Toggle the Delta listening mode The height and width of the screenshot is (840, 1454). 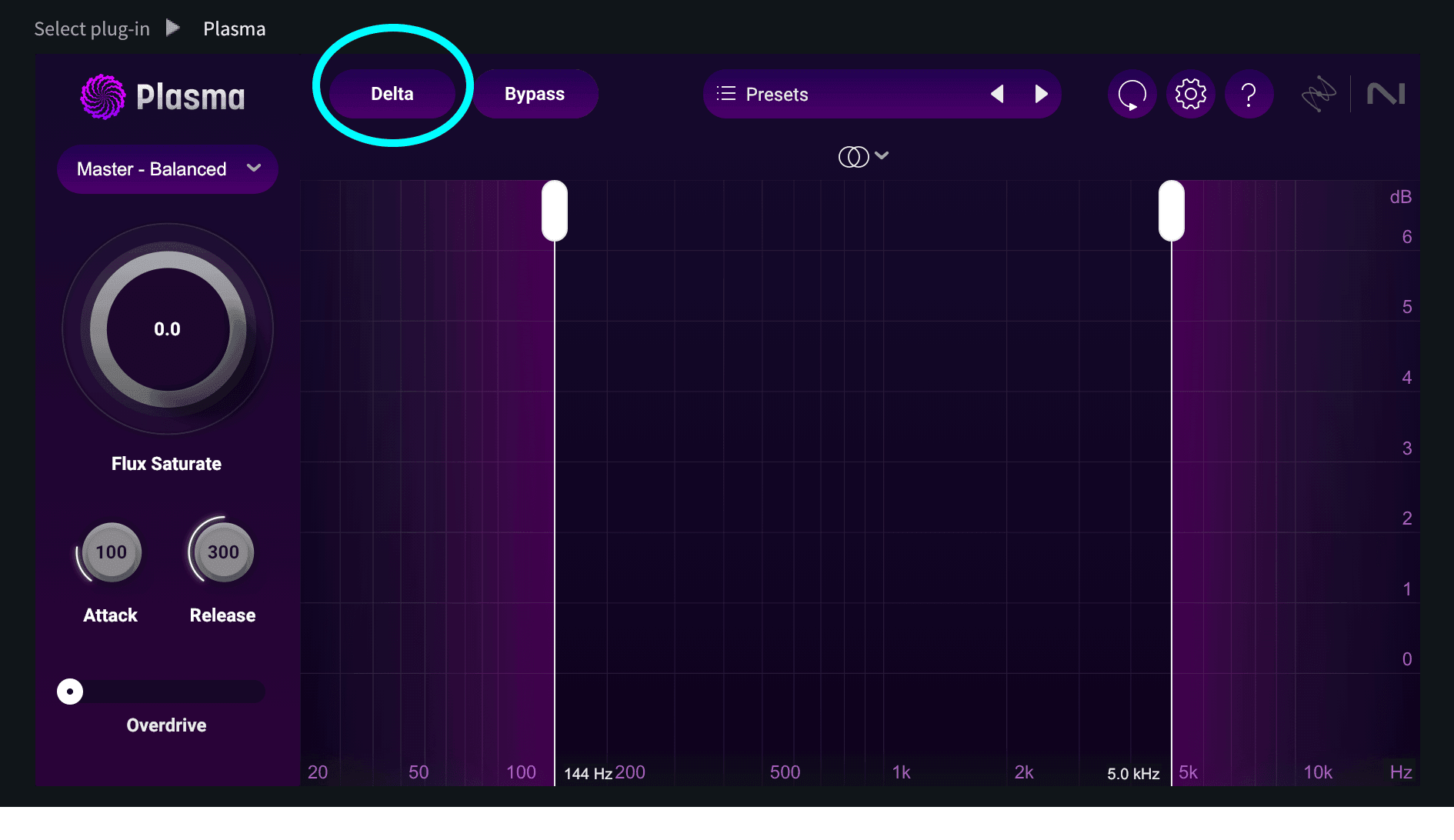pyautogui.click(x=392, y=94)
